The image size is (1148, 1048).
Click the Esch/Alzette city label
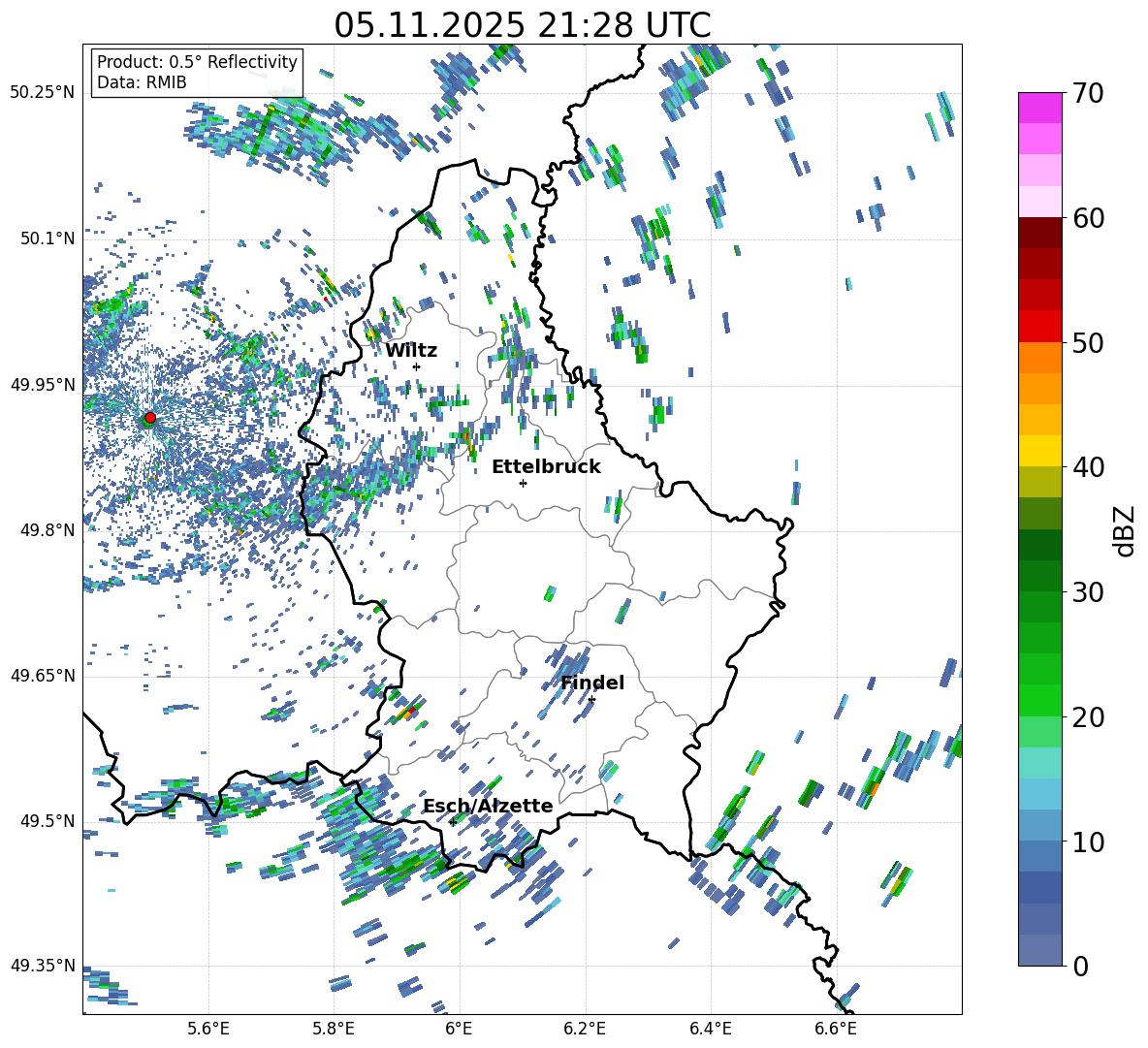pos(489,806)
